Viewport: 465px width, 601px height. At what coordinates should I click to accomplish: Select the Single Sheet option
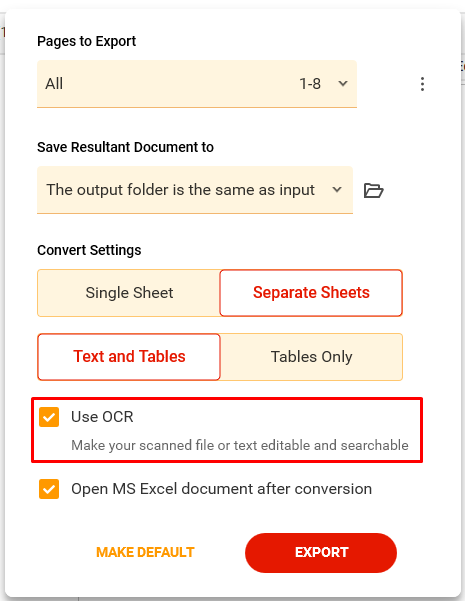tap(129, 293)
